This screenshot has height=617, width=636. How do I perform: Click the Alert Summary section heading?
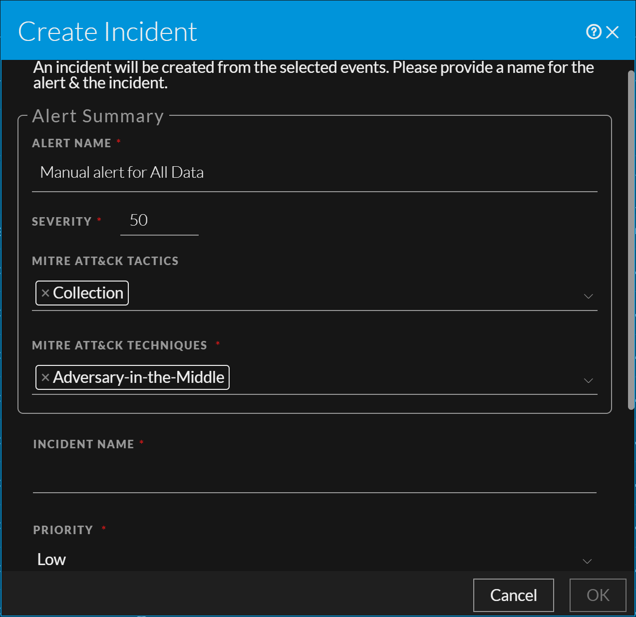pyautogui.click(x=98, y=116)
